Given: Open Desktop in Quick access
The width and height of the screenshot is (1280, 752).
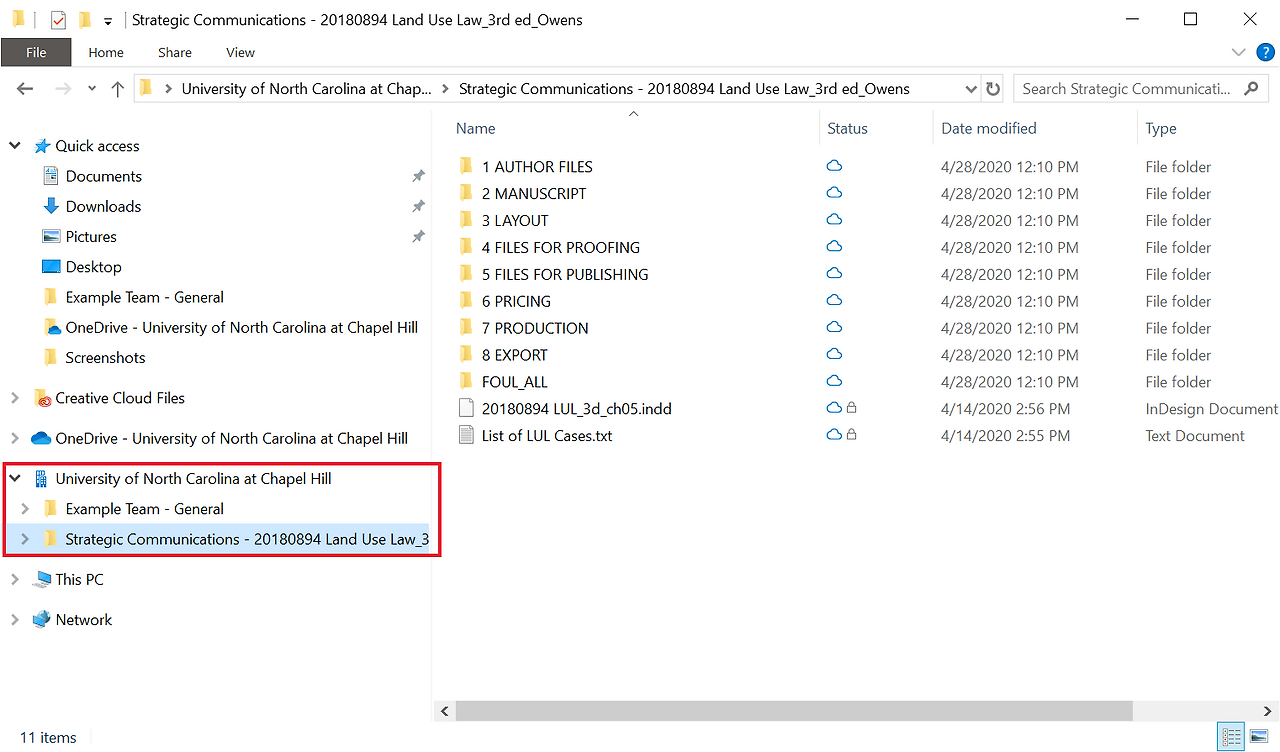Looking at the screenshot, I should (93, 267).
